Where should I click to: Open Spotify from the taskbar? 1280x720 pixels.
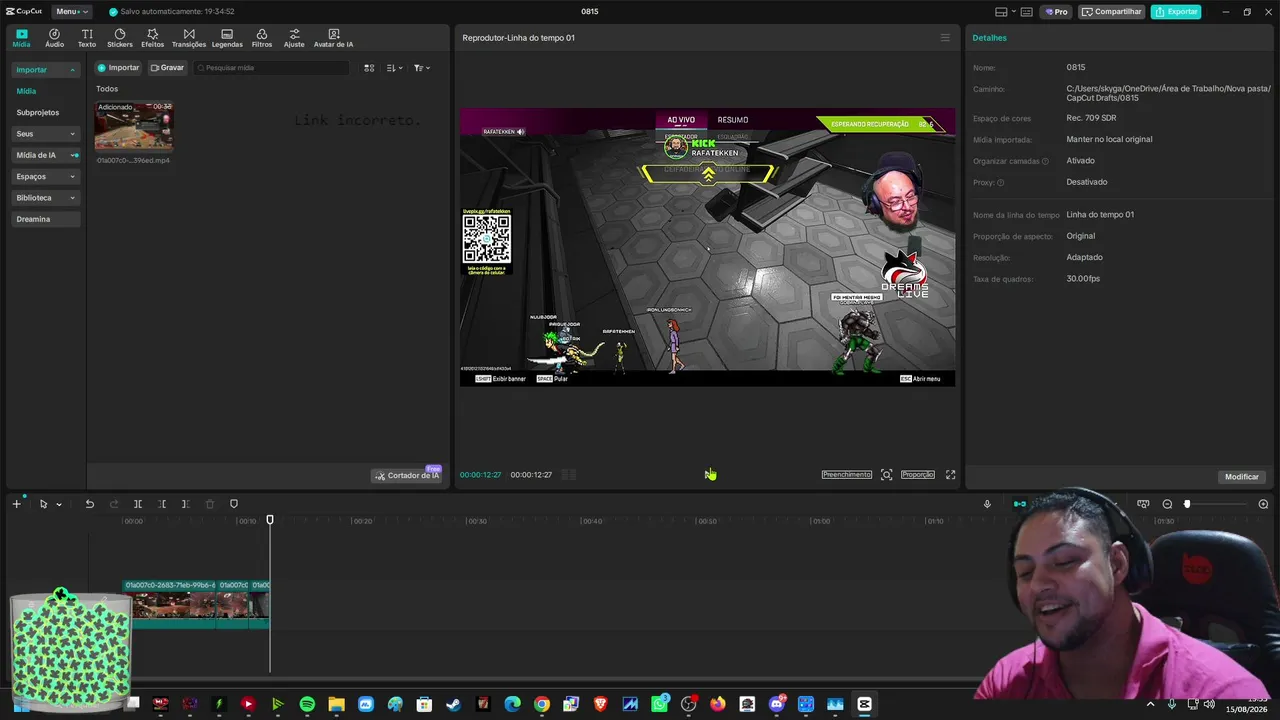tap(307, 704)
